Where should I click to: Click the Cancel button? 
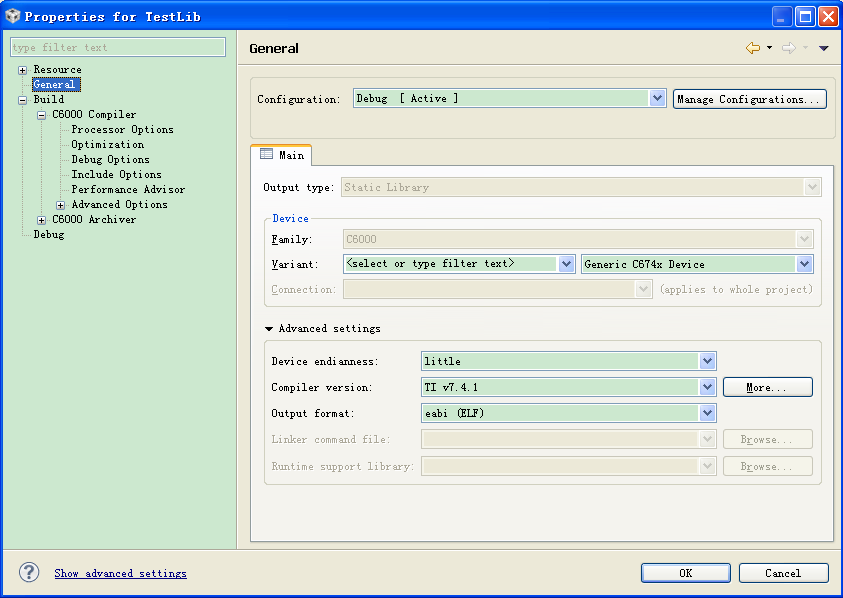click(783, 573)
